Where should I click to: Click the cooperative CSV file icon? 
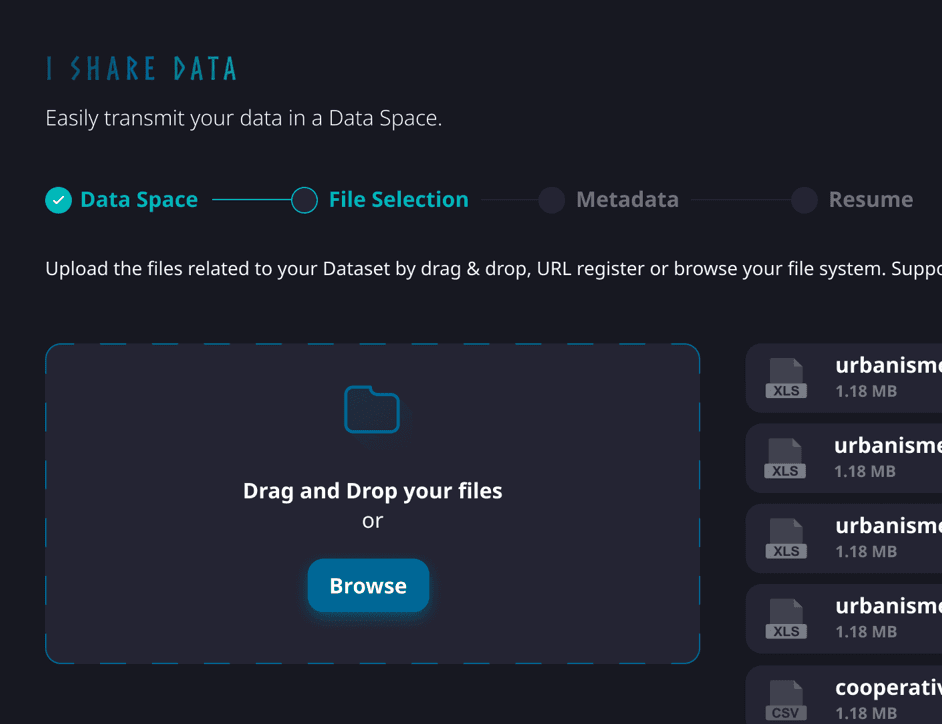coord(786,700)
